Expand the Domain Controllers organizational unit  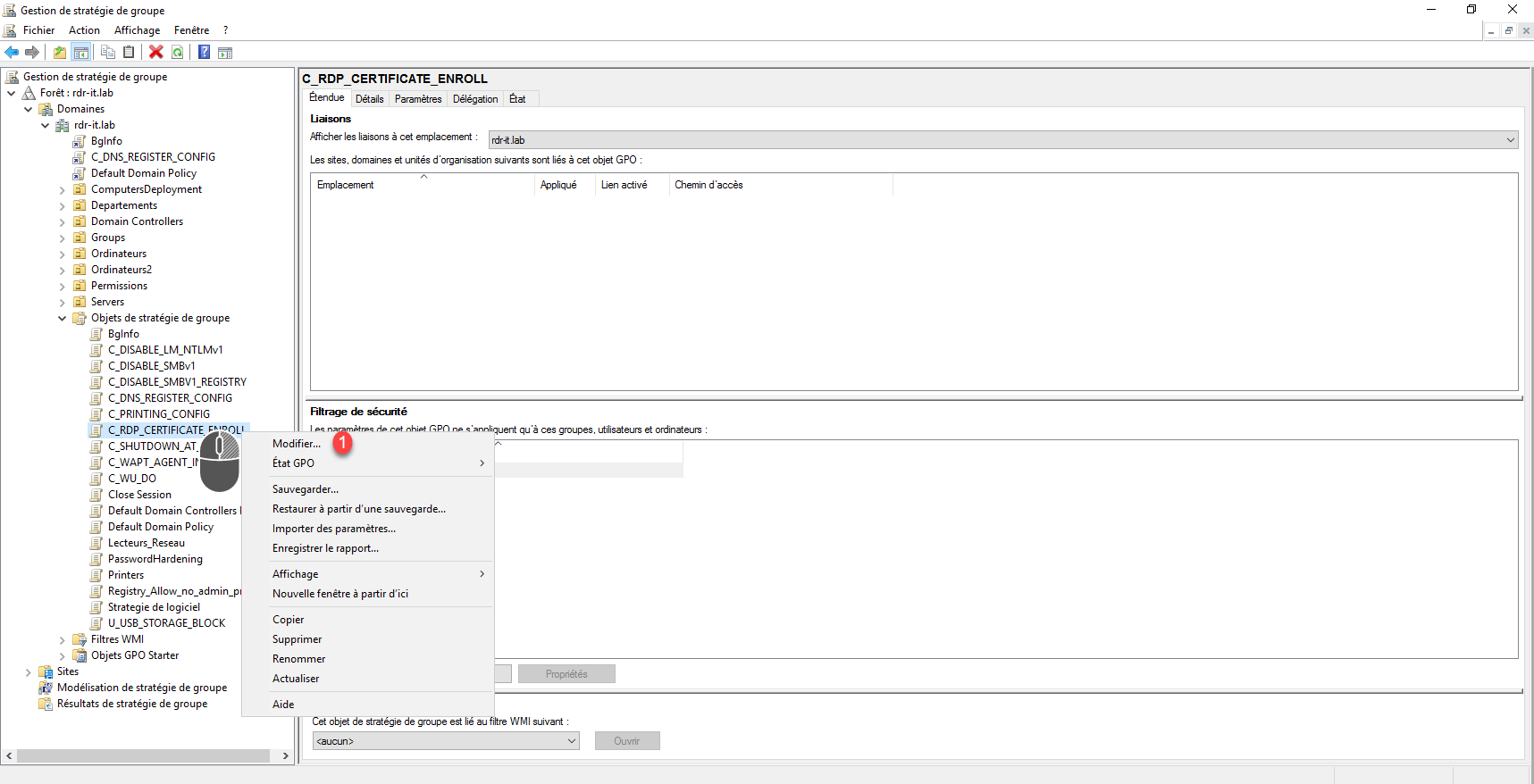(62, 221)
